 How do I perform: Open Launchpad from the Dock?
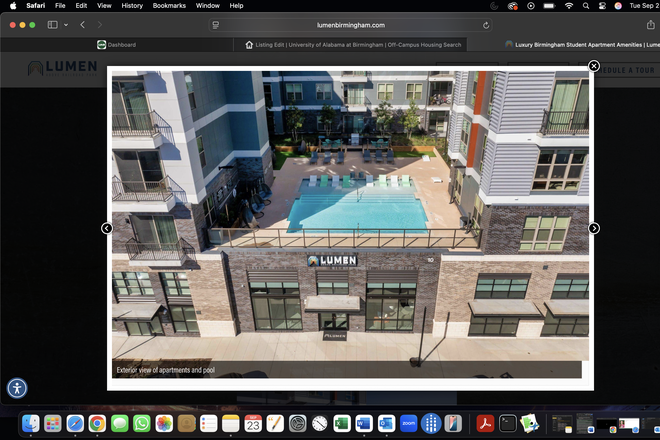tap(53, 424)
